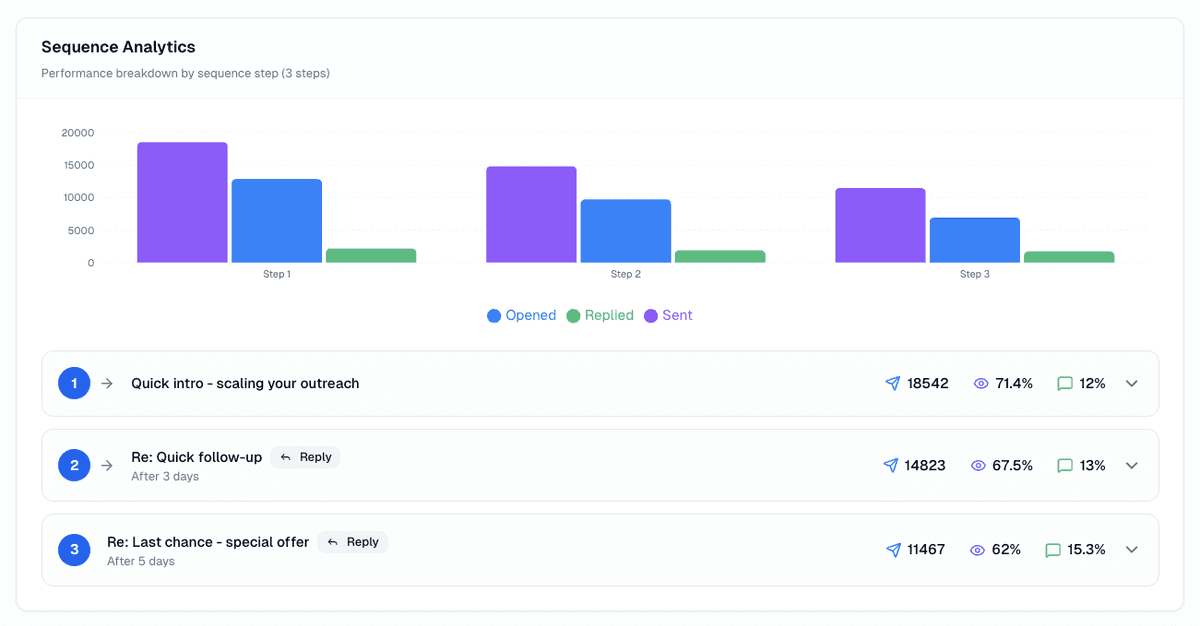Toggle the Opened series in the chart legend

point(522,315)
